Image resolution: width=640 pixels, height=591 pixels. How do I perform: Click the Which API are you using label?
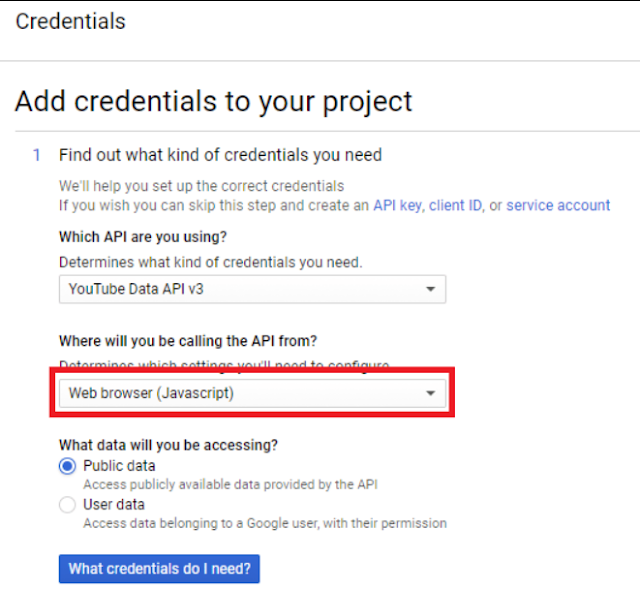pos(143,237)
